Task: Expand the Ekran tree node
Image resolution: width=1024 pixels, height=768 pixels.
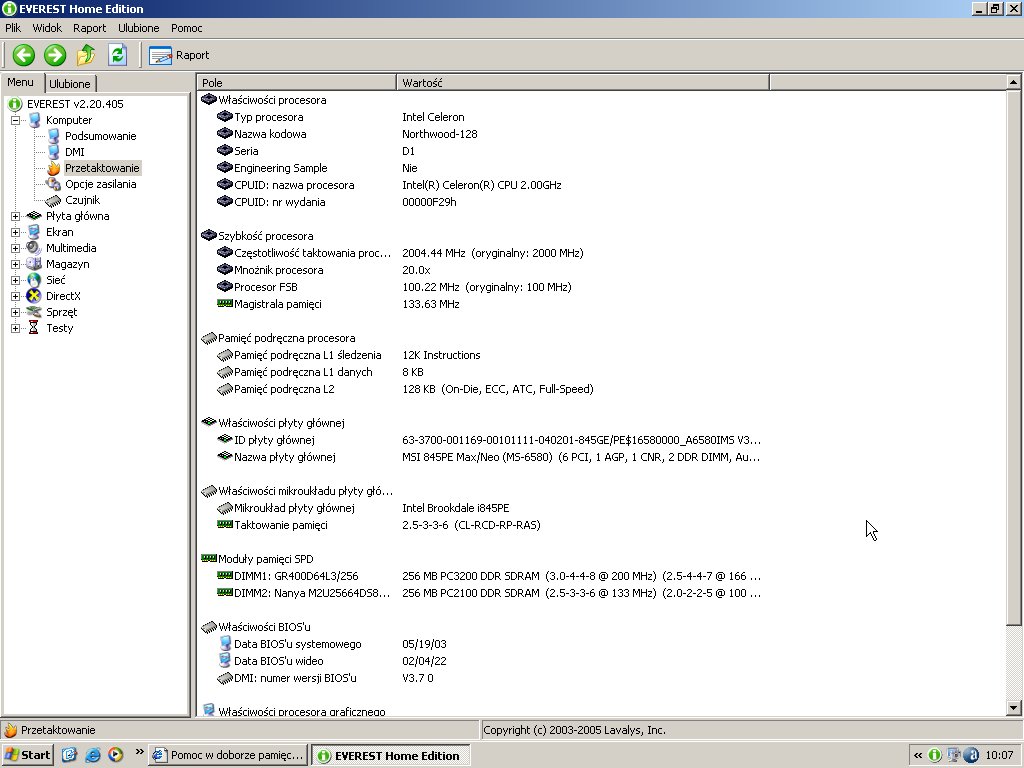Action: pyautogui.click(x=16, y=232)
